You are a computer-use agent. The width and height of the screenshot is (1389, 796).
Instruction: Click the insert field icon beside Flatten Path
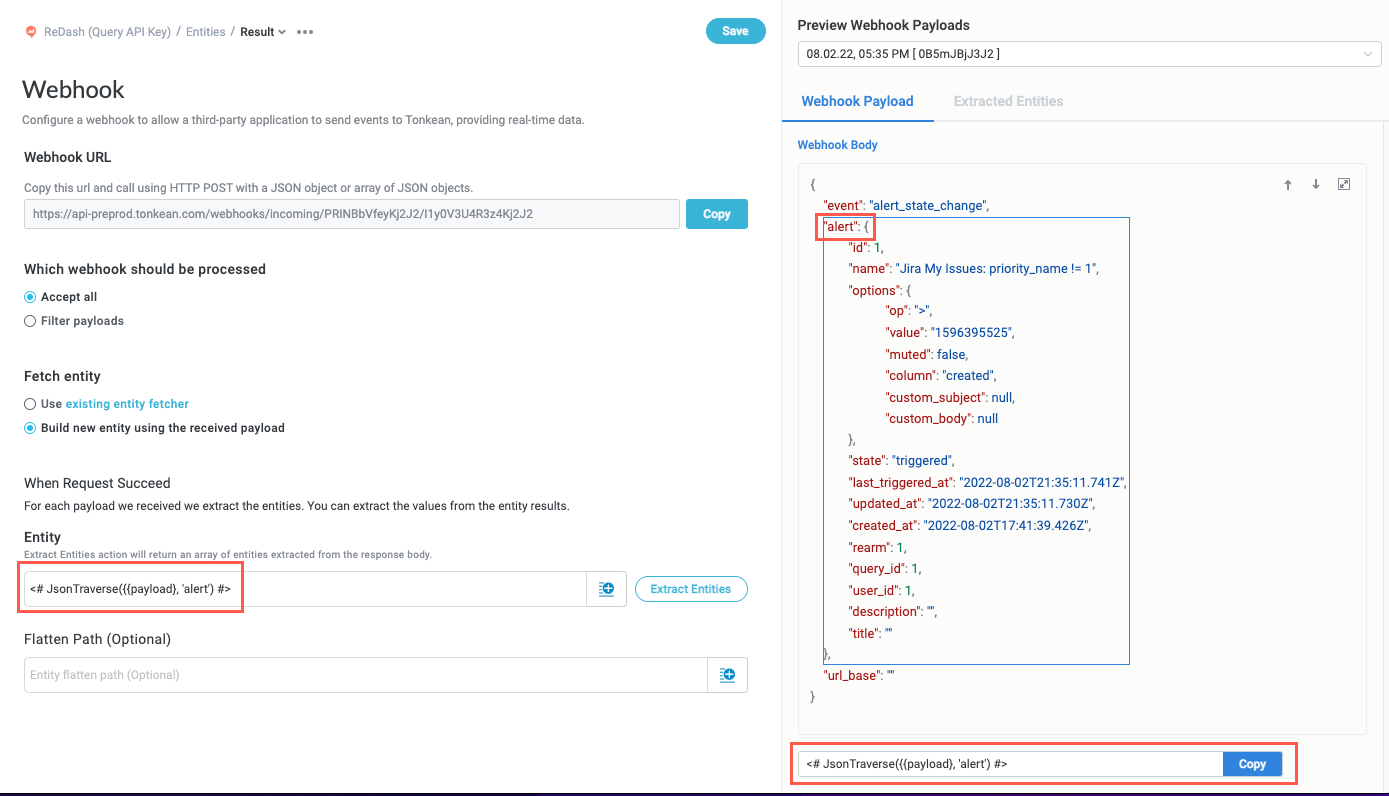coord(727,674)
